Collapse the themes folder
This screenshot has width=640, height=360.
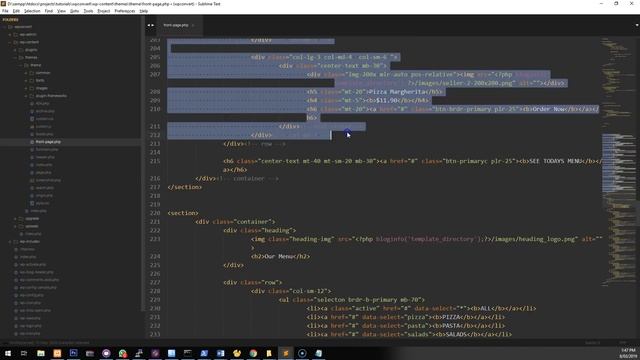pyautogui.click(x=16, y=58)
